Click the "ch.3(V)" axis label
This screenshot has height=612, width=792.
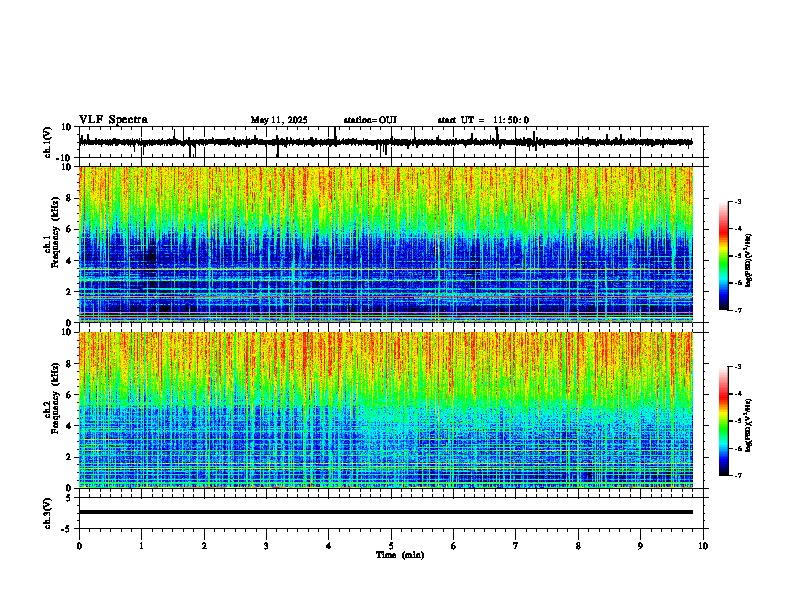48,513
